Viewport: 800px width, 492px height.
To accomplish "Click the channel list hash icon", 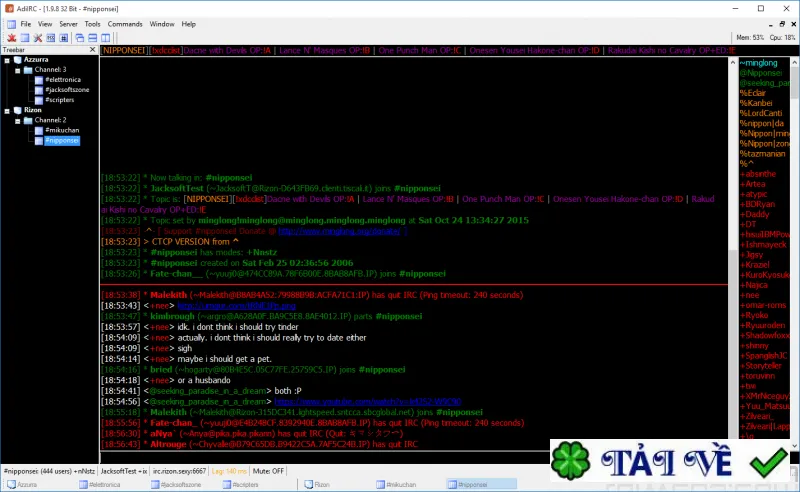I will (64, 38).
